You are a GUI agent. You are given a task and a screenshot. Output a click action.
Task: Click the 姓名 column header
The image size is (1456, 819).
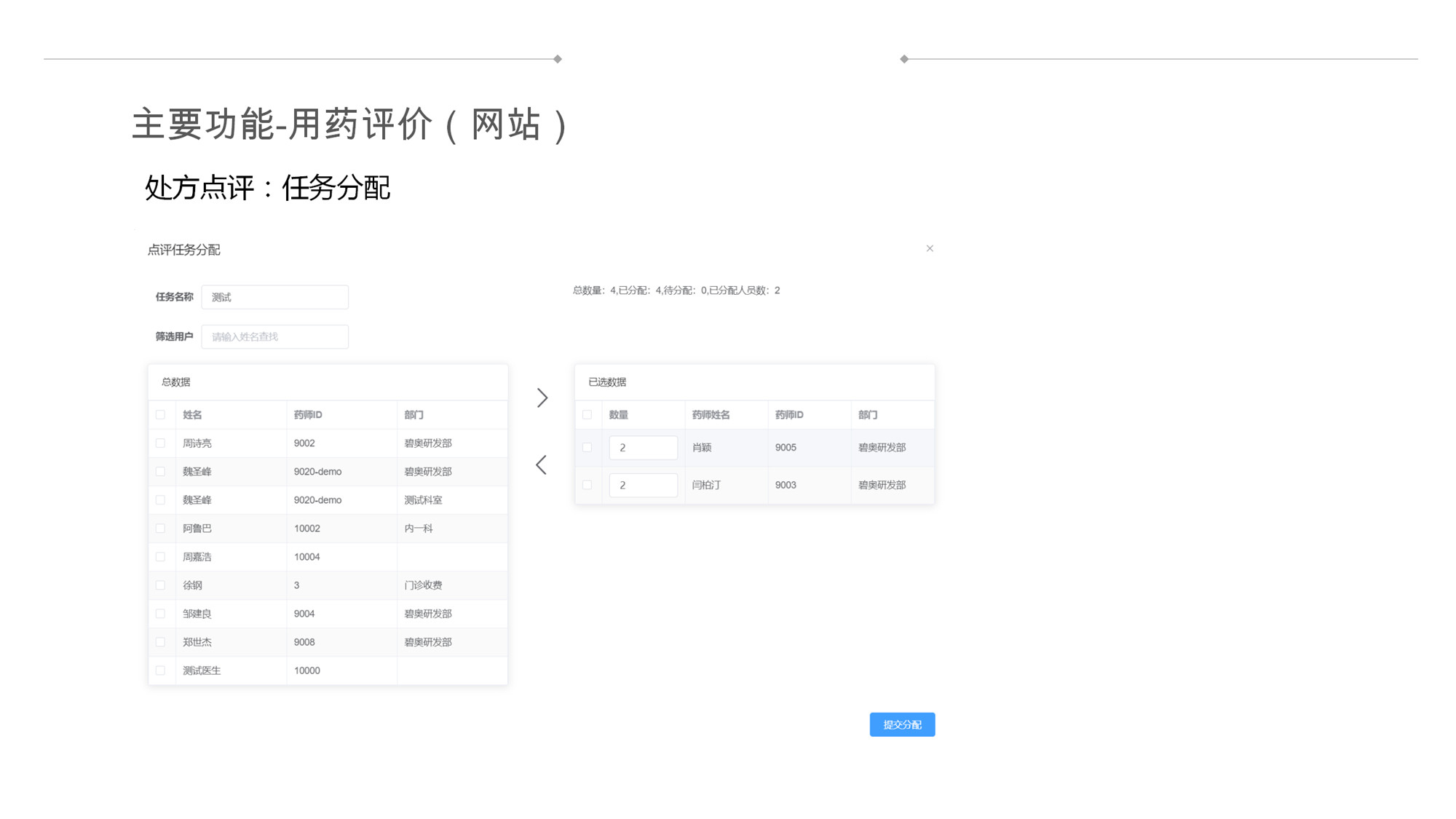click(192, 415)
